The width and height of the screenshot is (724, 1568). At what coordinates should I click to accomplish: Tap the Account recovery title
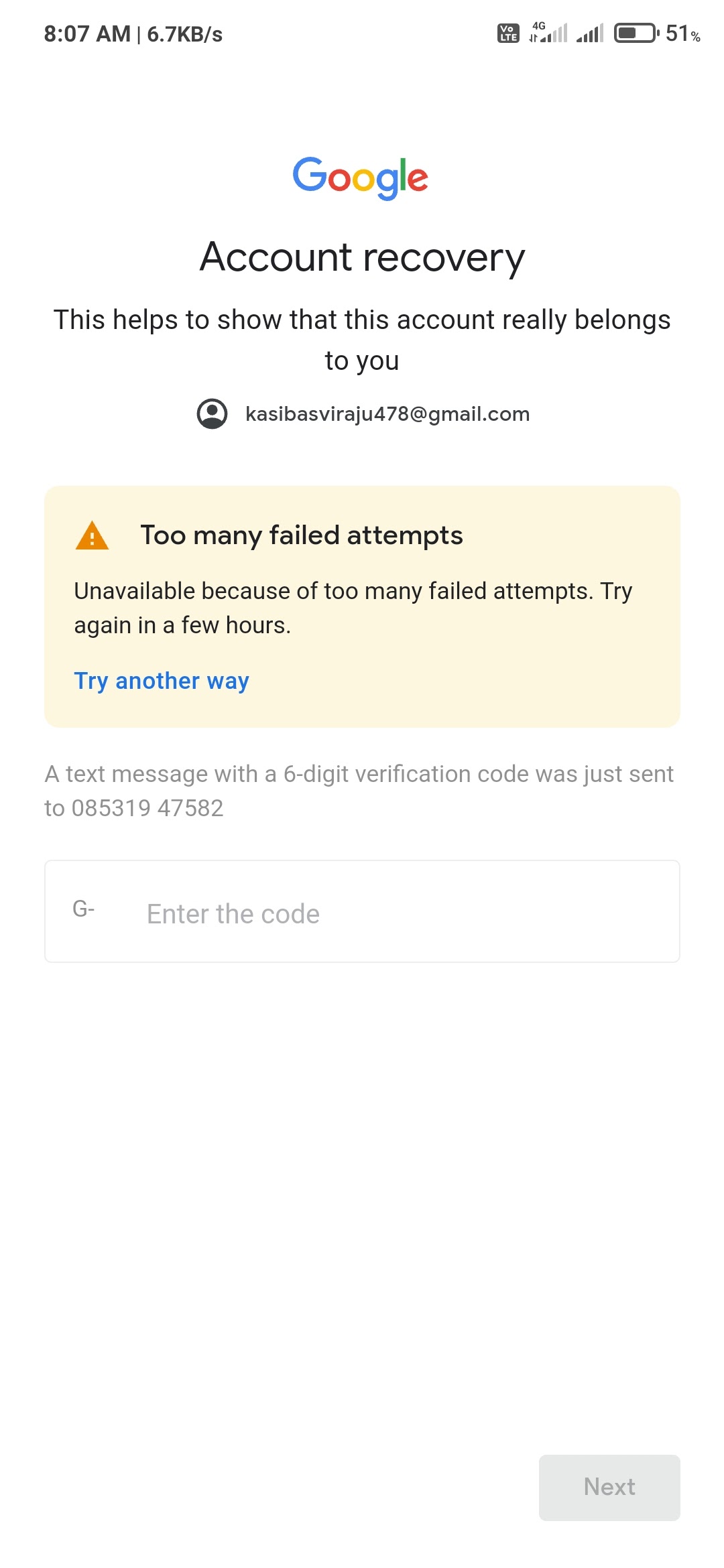click(362, 257)
